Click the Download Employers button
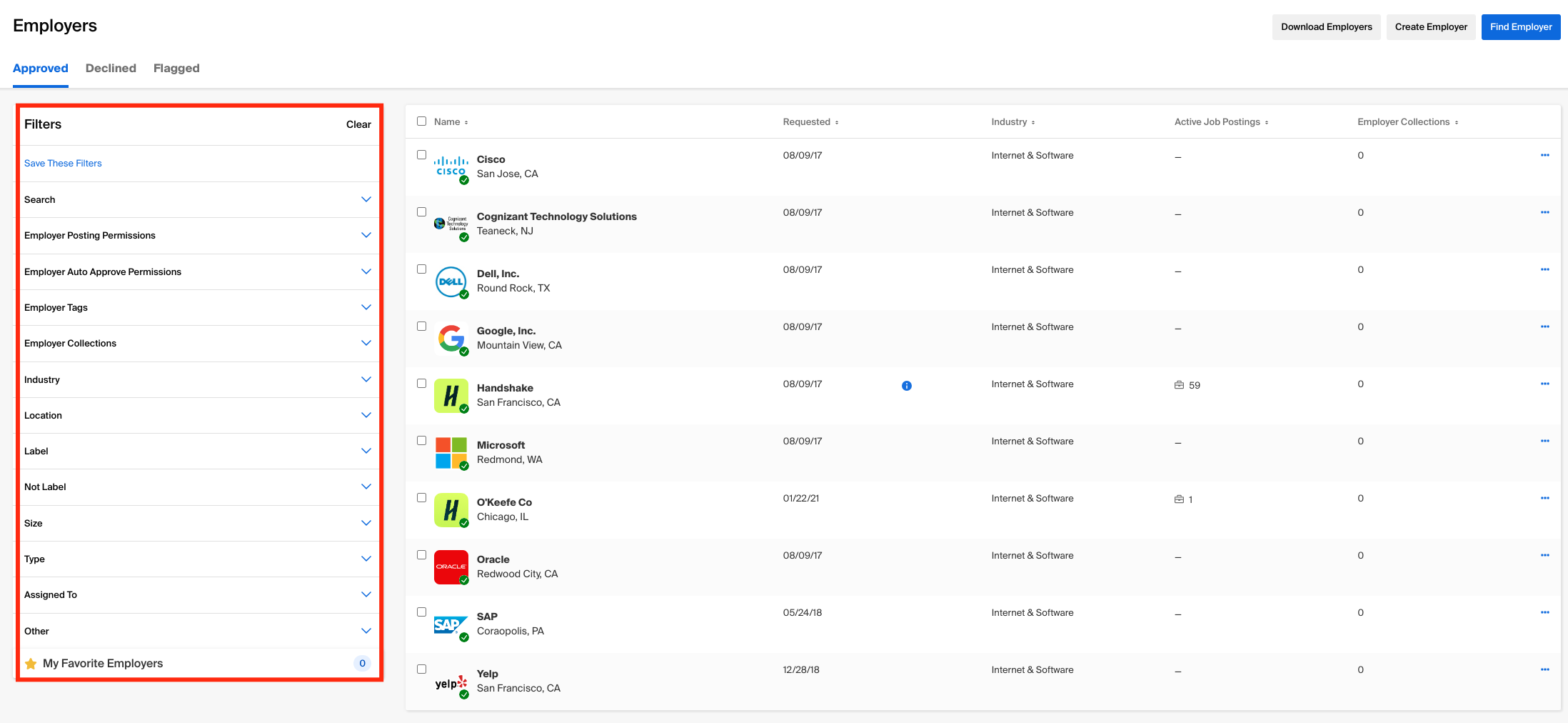The width and height of the screenshot is (1568, 723). tap(1327, 27)
